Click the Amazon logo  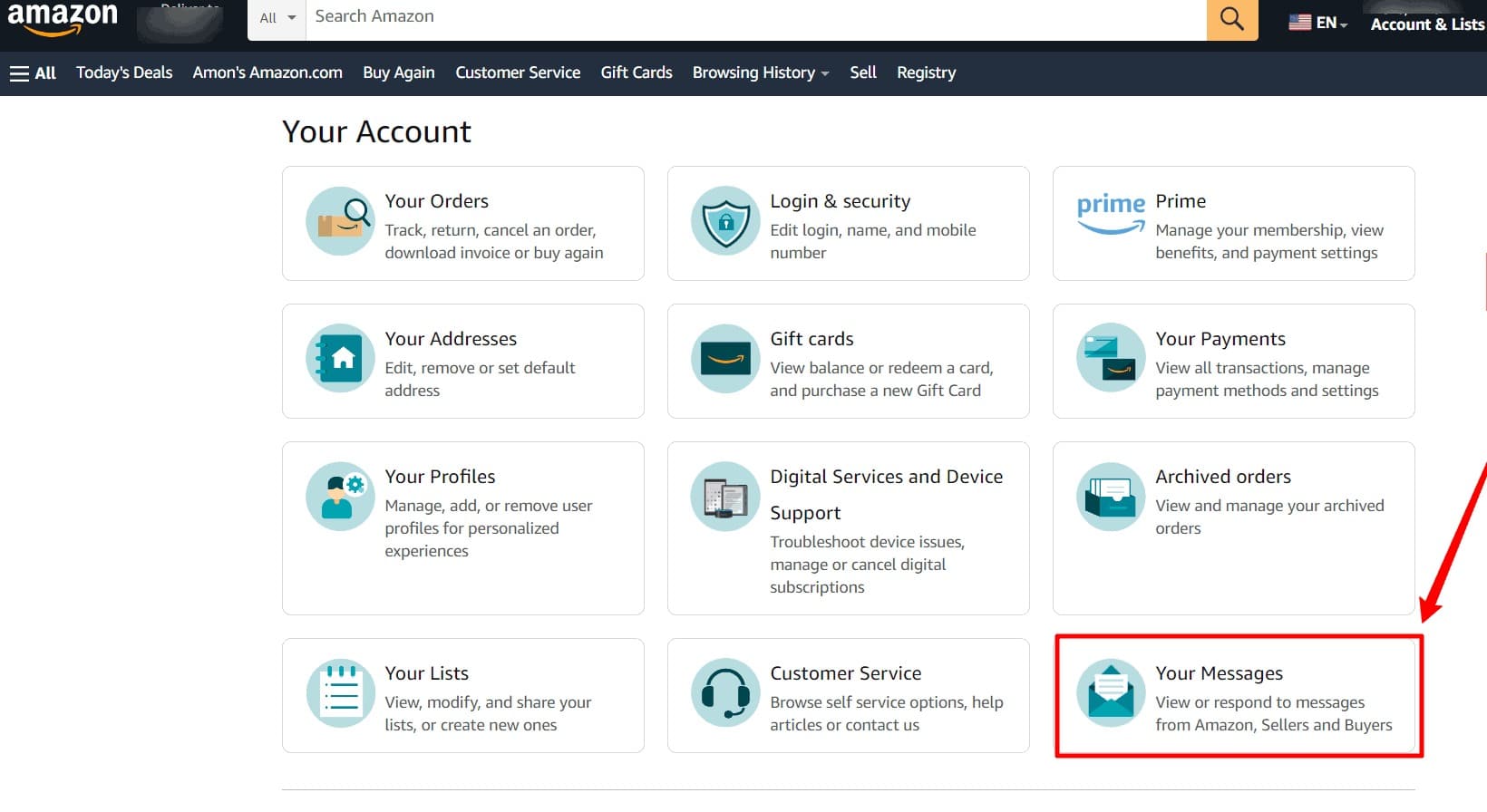tap(63, 18)
